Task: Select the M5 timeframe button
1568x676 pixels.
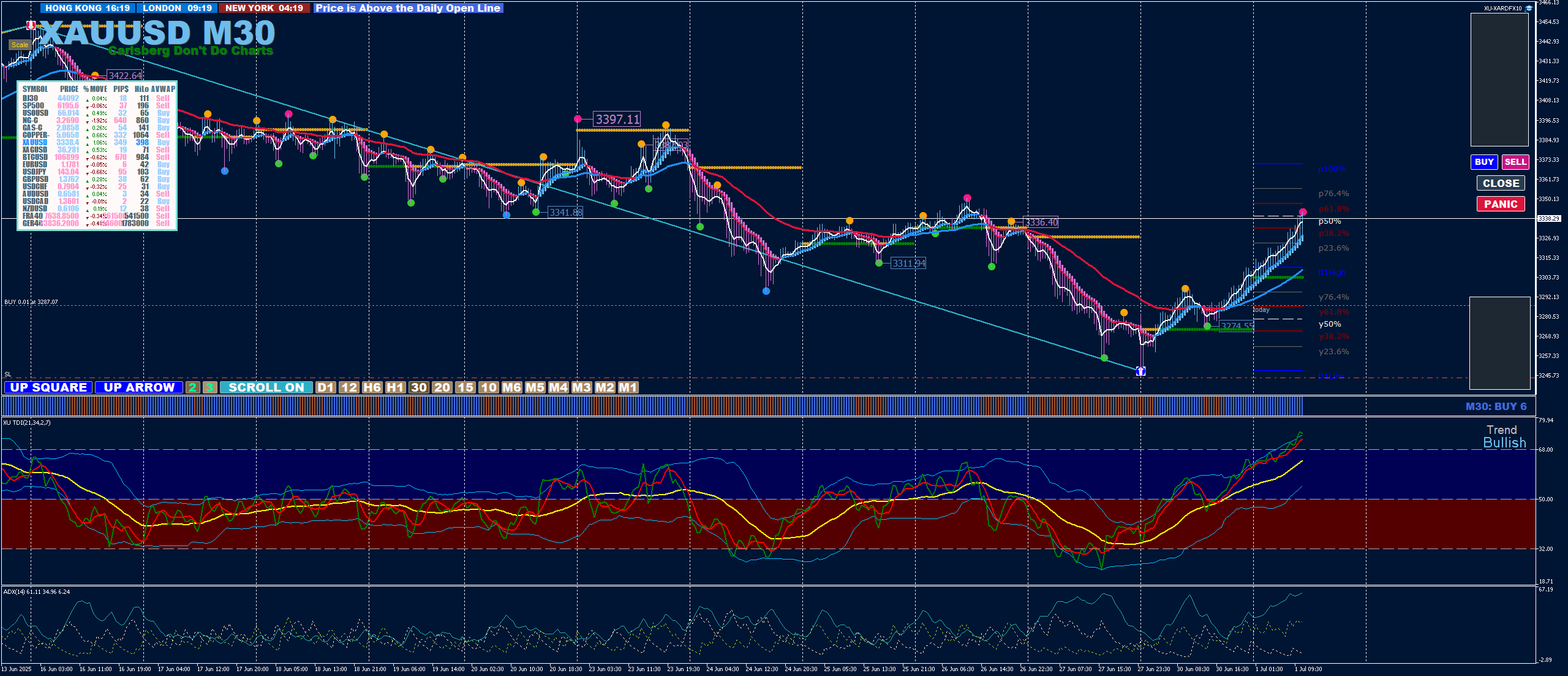Action: 535,387
